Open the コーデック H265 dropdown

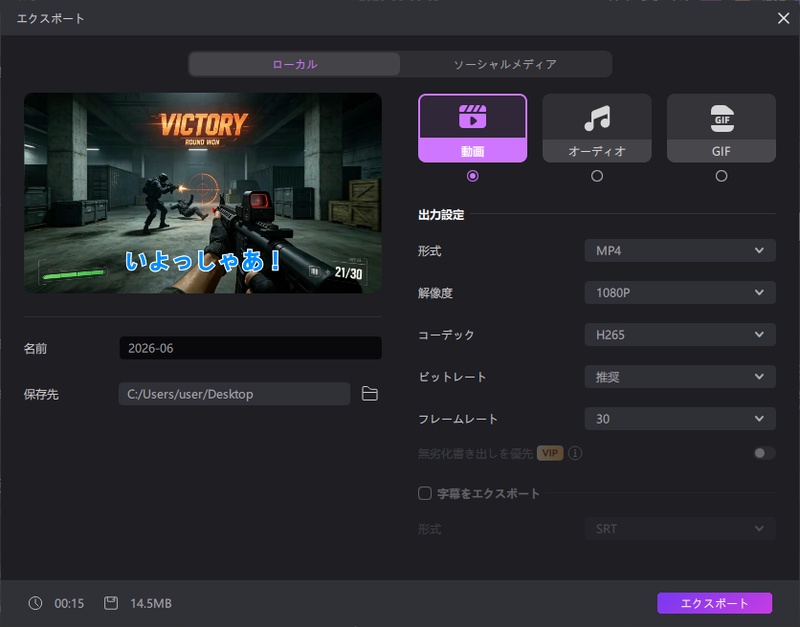pos(680,335)
